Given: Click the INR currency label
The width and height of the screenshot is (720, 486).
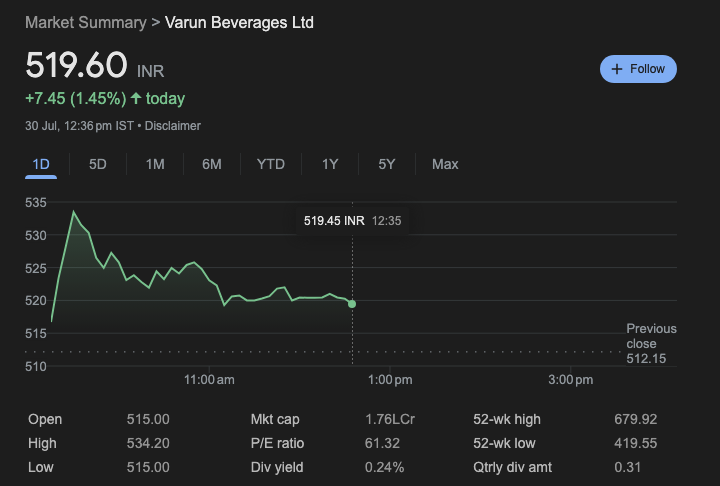Looking at the screenshot, I should coord(151,71).
